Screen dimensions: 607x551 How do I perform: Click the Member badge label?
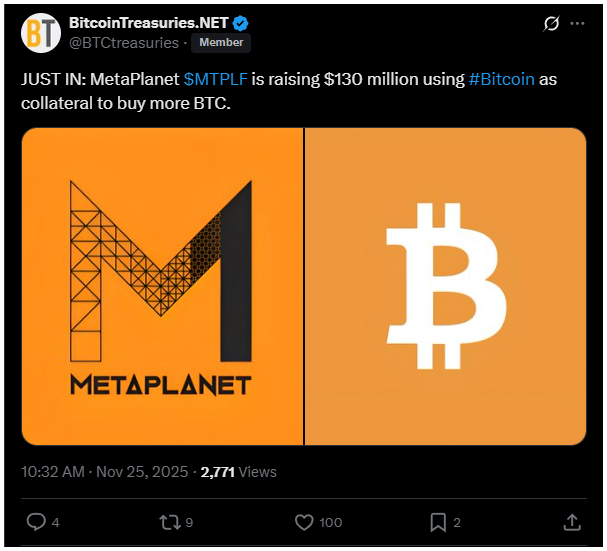(x=220, y=43)
